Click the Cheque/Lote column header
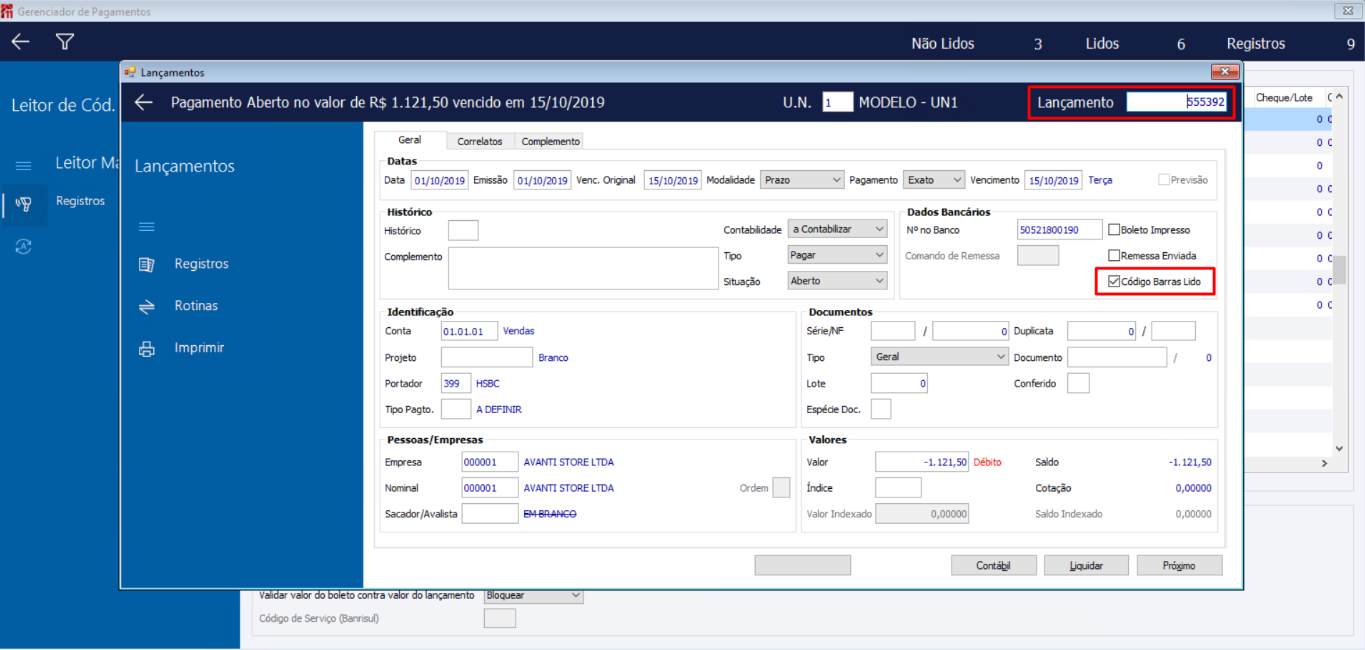The height and width of the screenshot is (650, 1365). click(1284, 97)
